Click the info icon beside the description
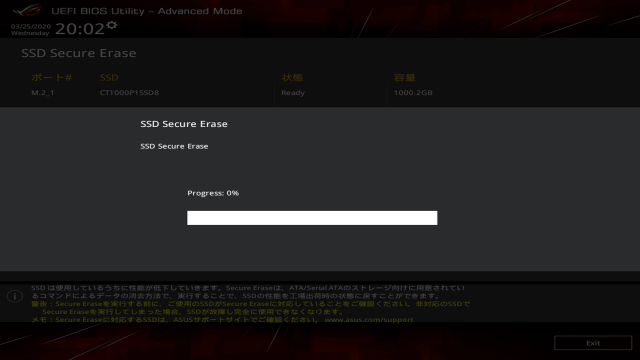This screenshot has width=640, height=360. [15, 296]
